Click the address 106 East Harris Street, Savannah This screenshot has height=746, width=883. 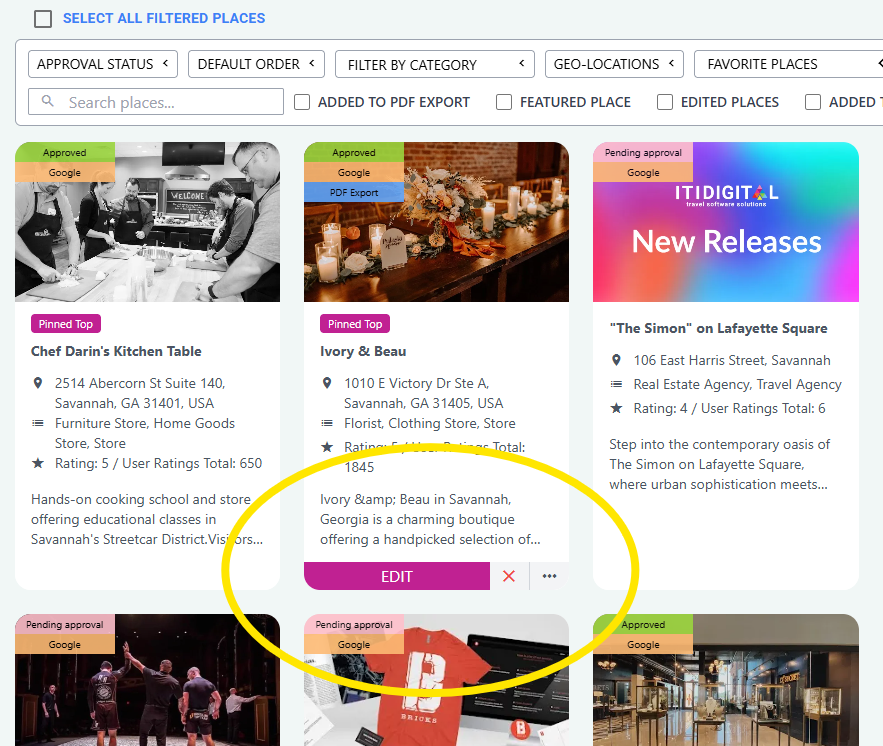tap(732, 360)
